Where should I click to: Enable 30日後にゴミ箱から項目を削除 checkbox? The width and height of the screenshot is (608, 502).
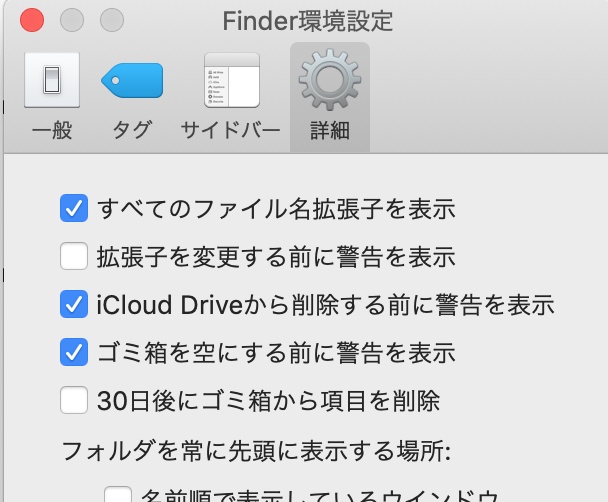74,401
